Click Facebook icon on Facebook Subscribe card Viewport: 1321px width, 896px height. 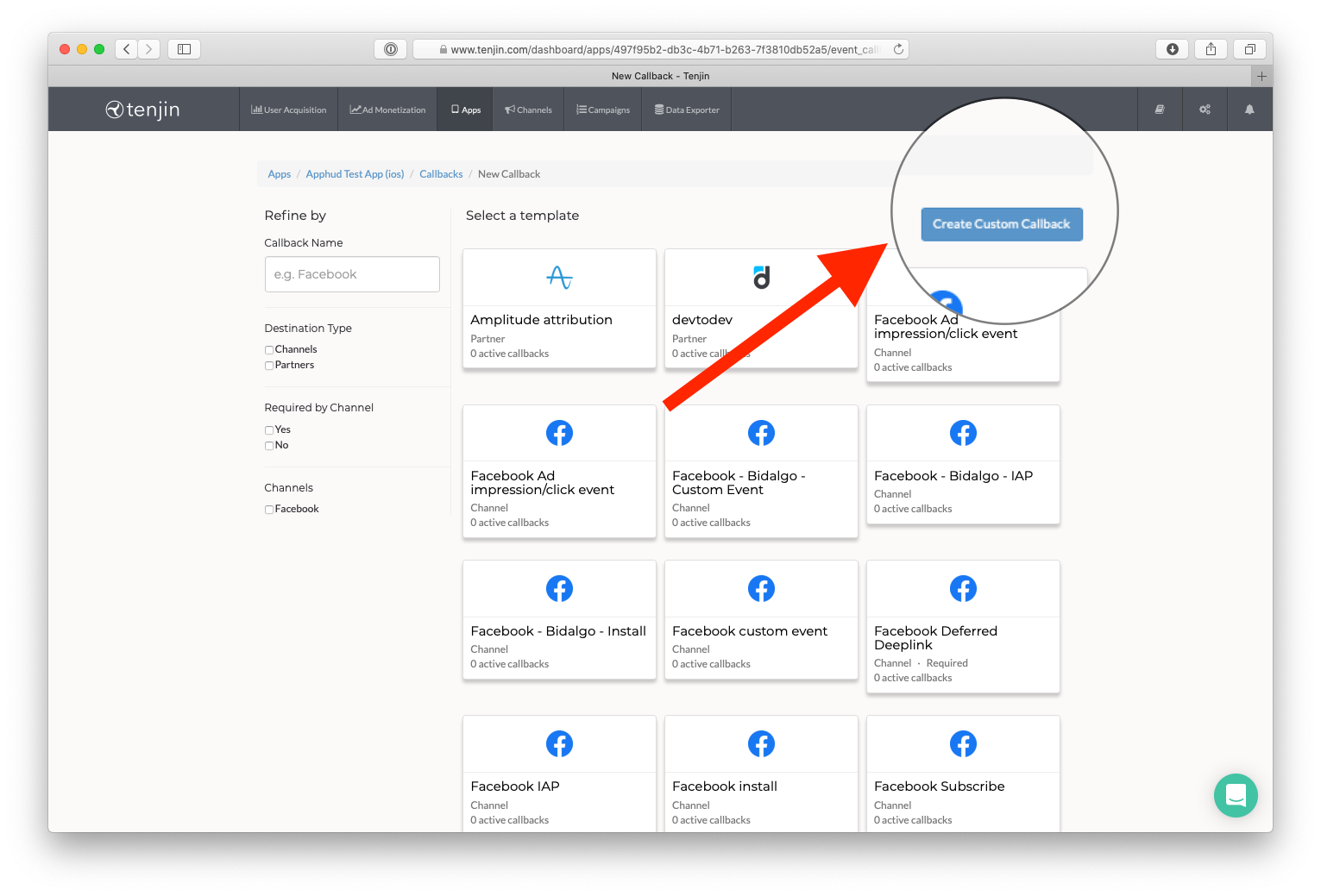coord(963,743)
